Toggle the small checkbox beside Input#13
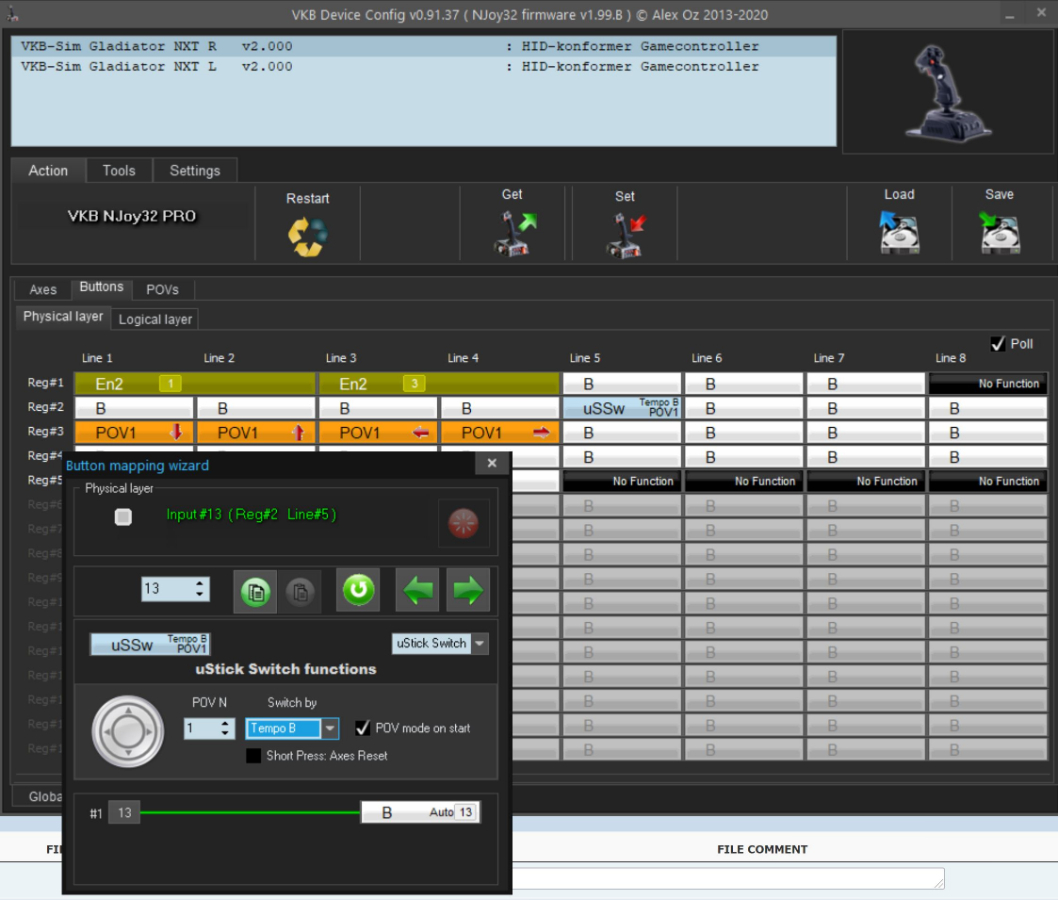This screenshot has width=1058, height=900. click(123, 517)
